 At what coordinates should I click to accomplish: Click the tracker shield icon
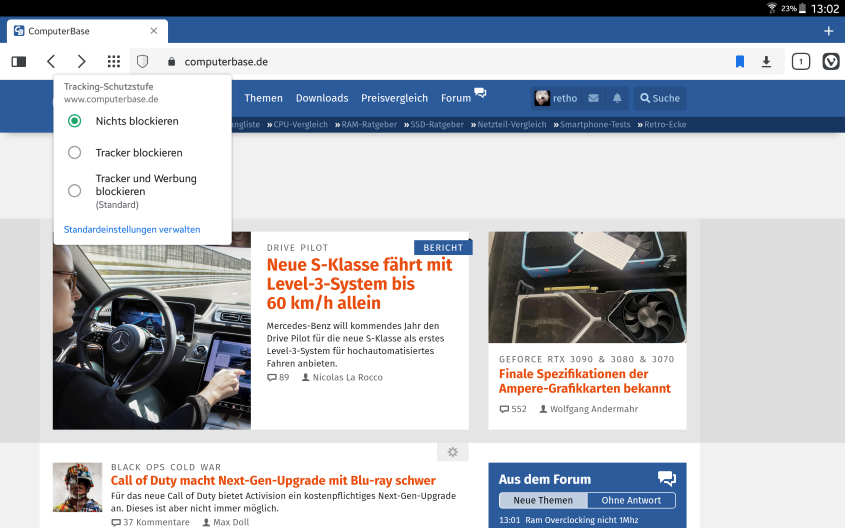(x=142, y=61)
